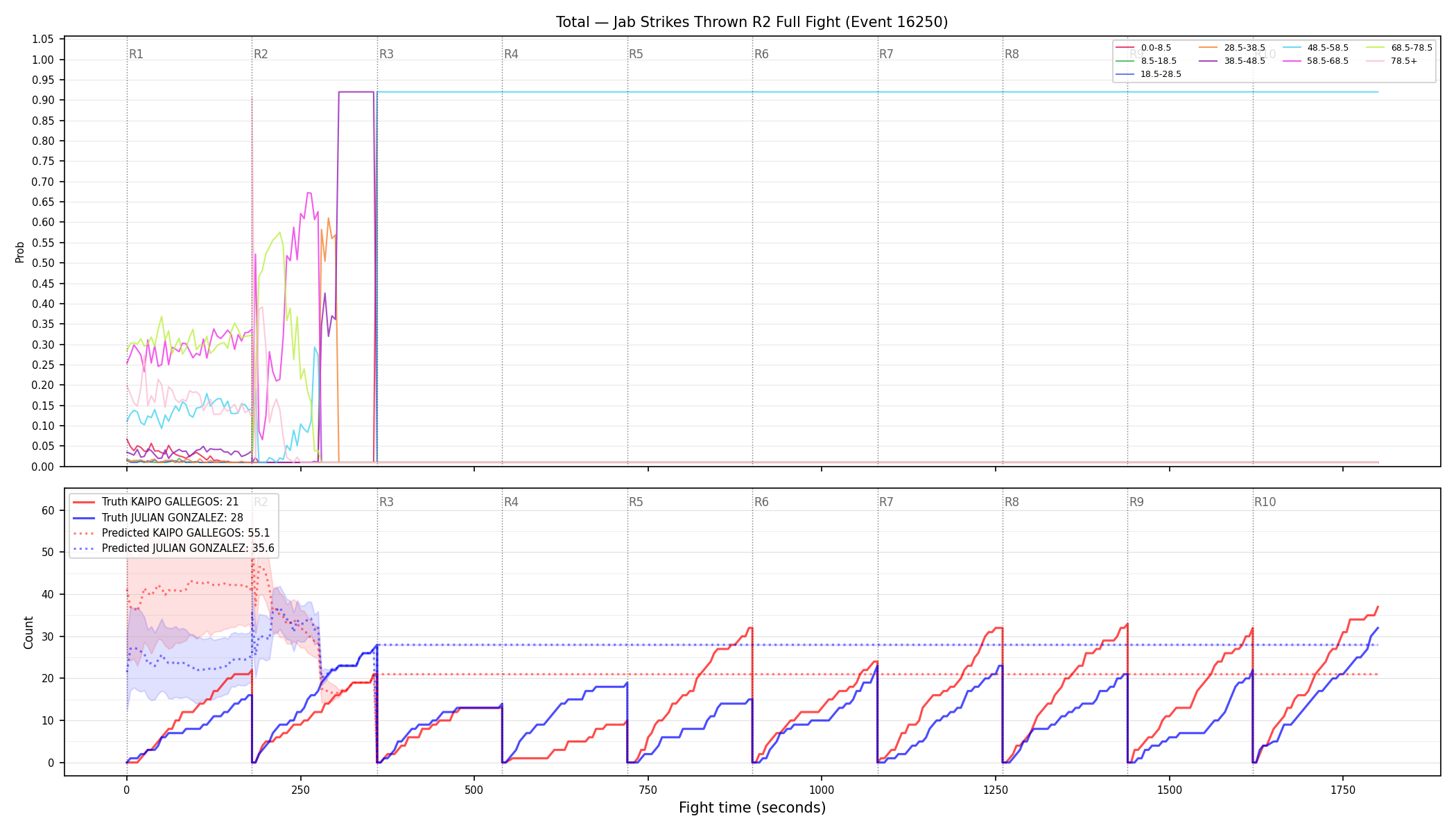Click the 1000 tick on time axis

click(x=822, y=790)
